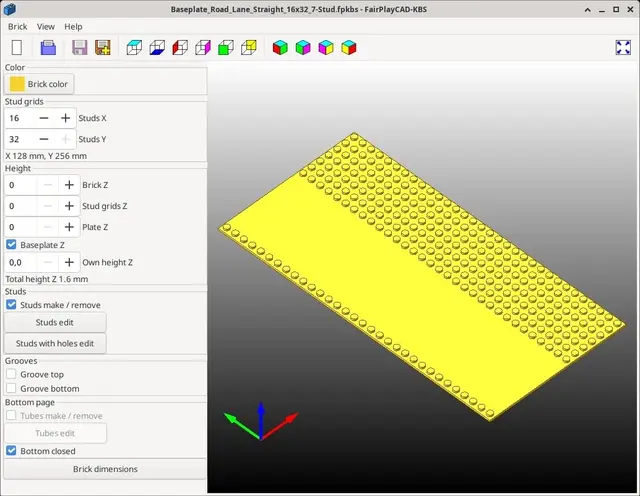Image resolution: width=640 pixels, height=496 pixels.
Task: Click the Stud grids Z value field
Action: pyautogui.click(x=21, y=206)
